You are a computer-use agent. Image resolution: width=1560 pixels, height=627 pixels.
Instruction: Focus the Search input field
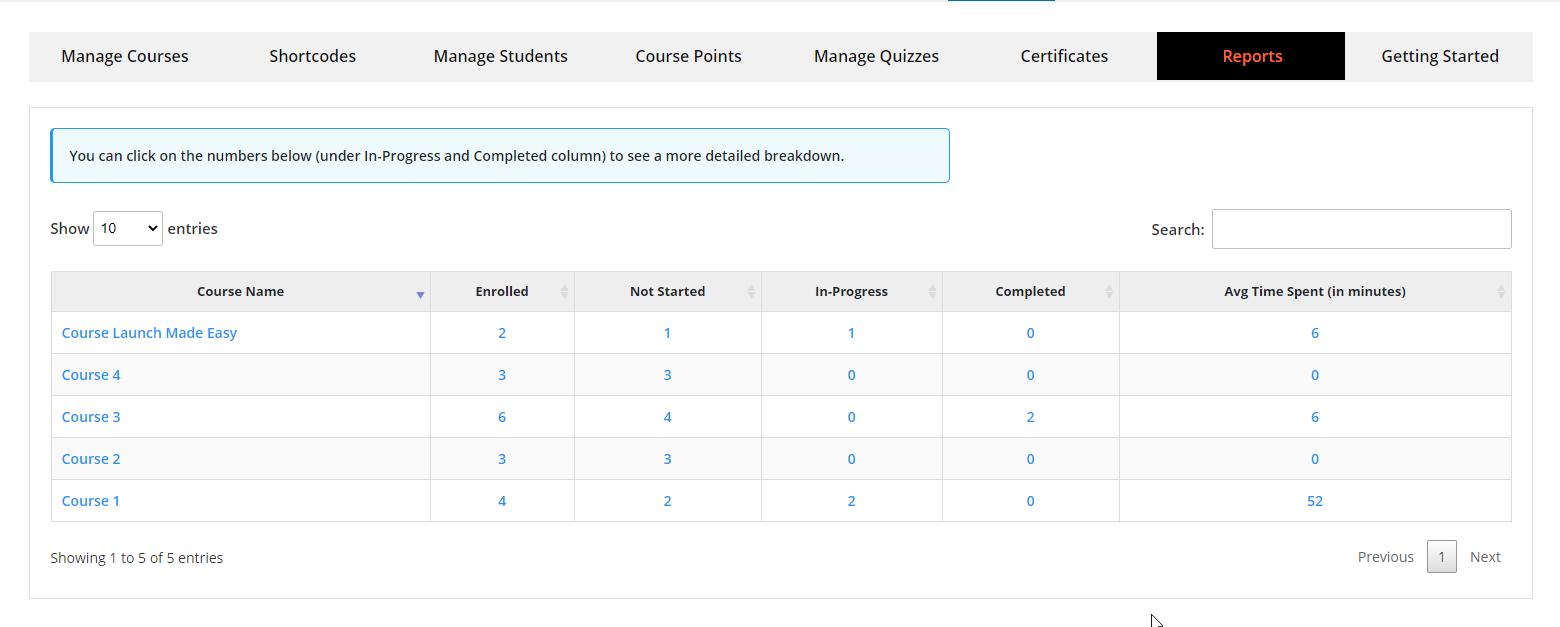[x=1361, y=229]
